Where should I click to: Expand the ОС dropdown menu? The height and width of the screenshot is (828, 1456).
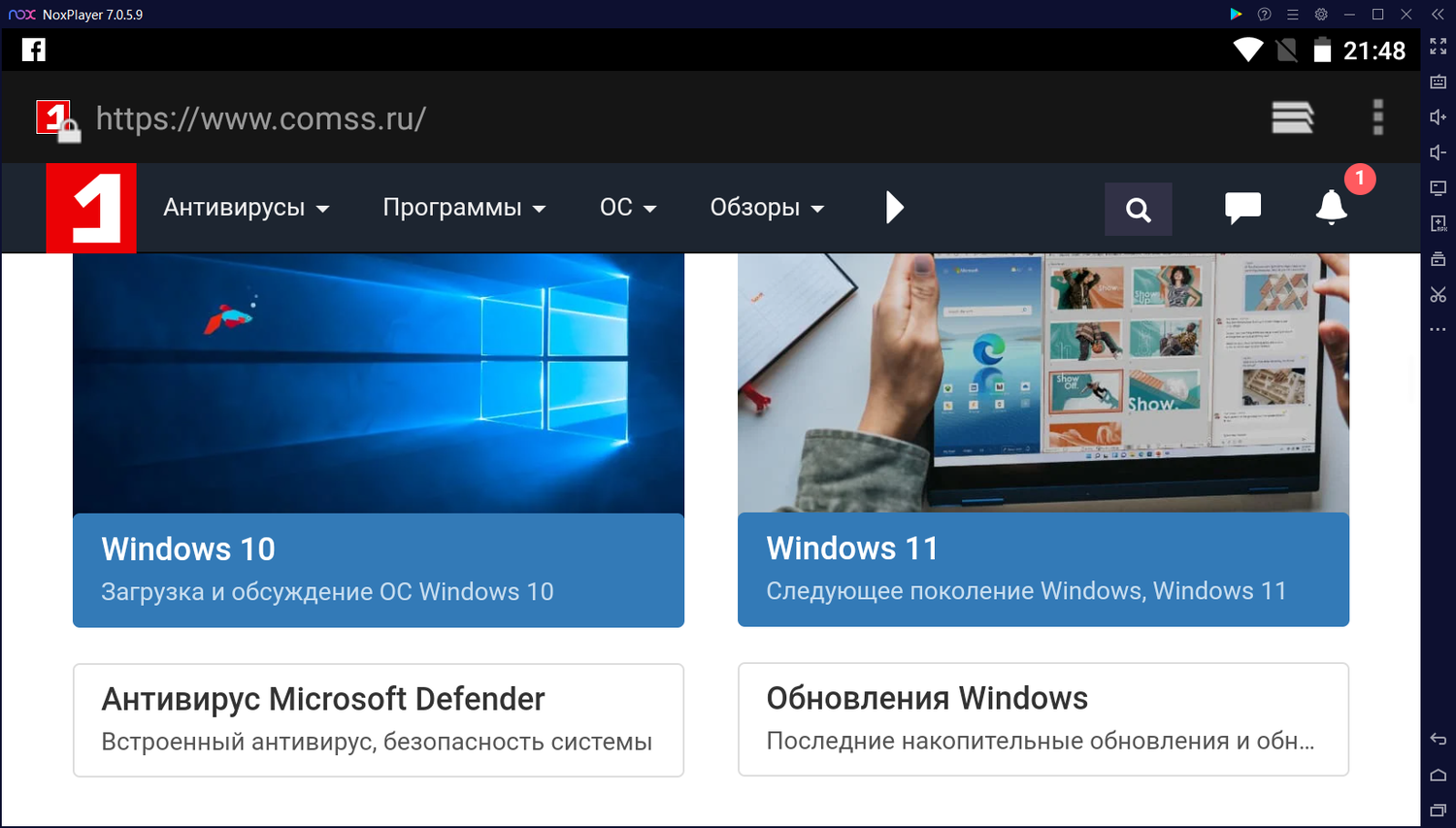628,208
